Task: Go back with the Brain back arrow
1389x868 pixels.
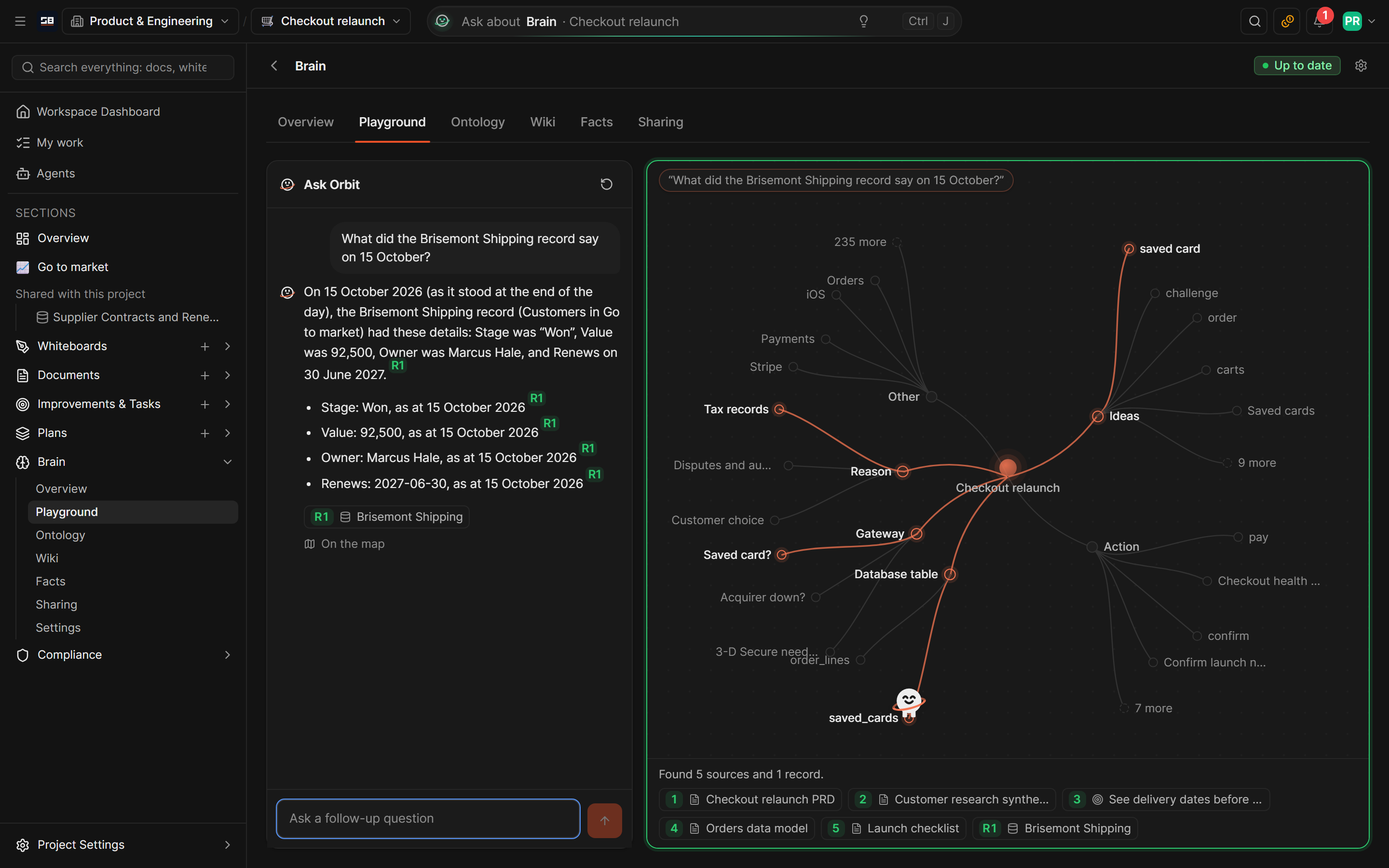Action: click(x=274, y=66)
